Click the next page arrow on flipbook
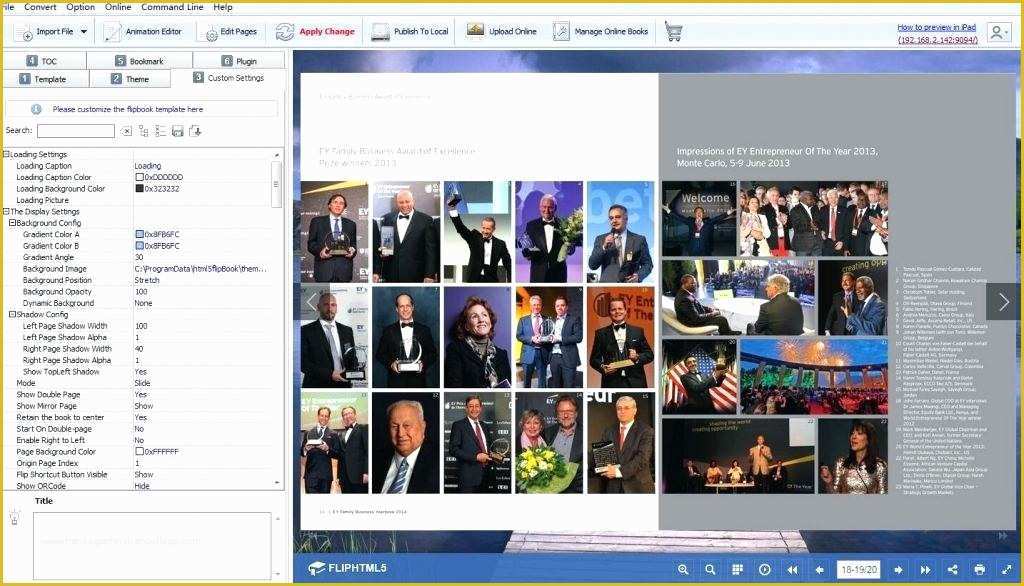 [1003, 301]
